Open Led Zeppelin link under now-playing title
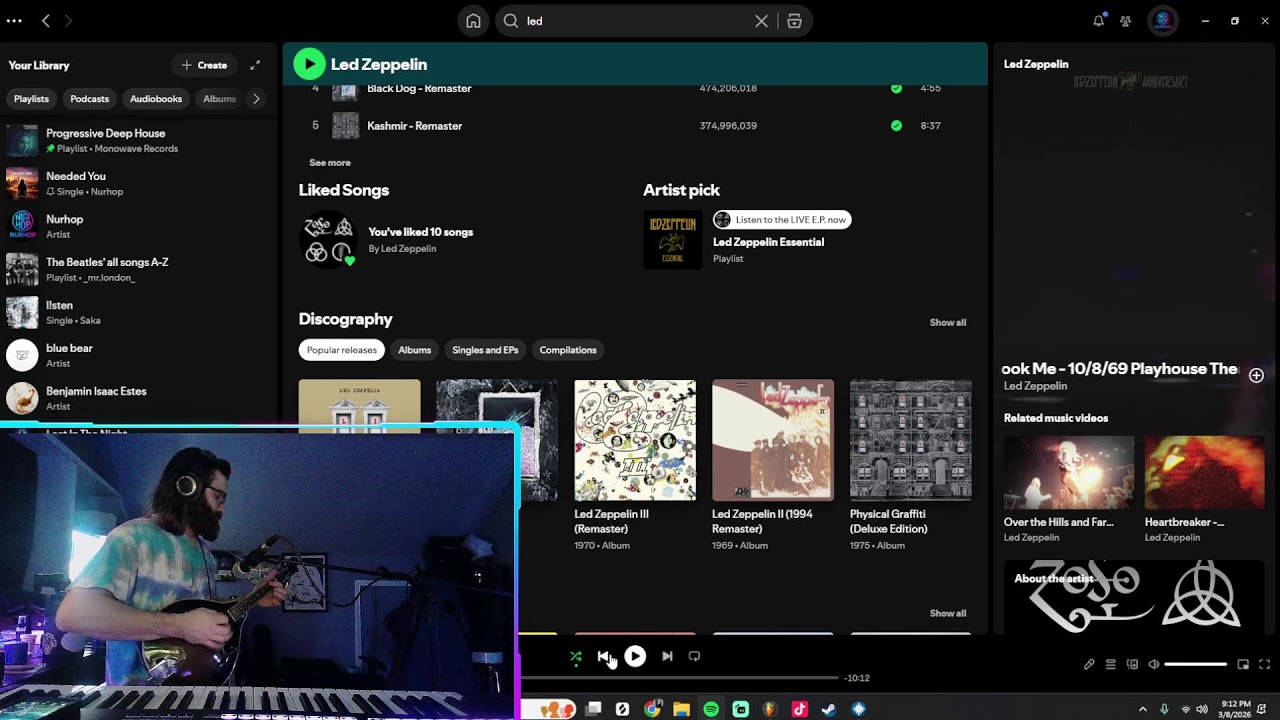The image size is (1280, 720). (1035, 386)
